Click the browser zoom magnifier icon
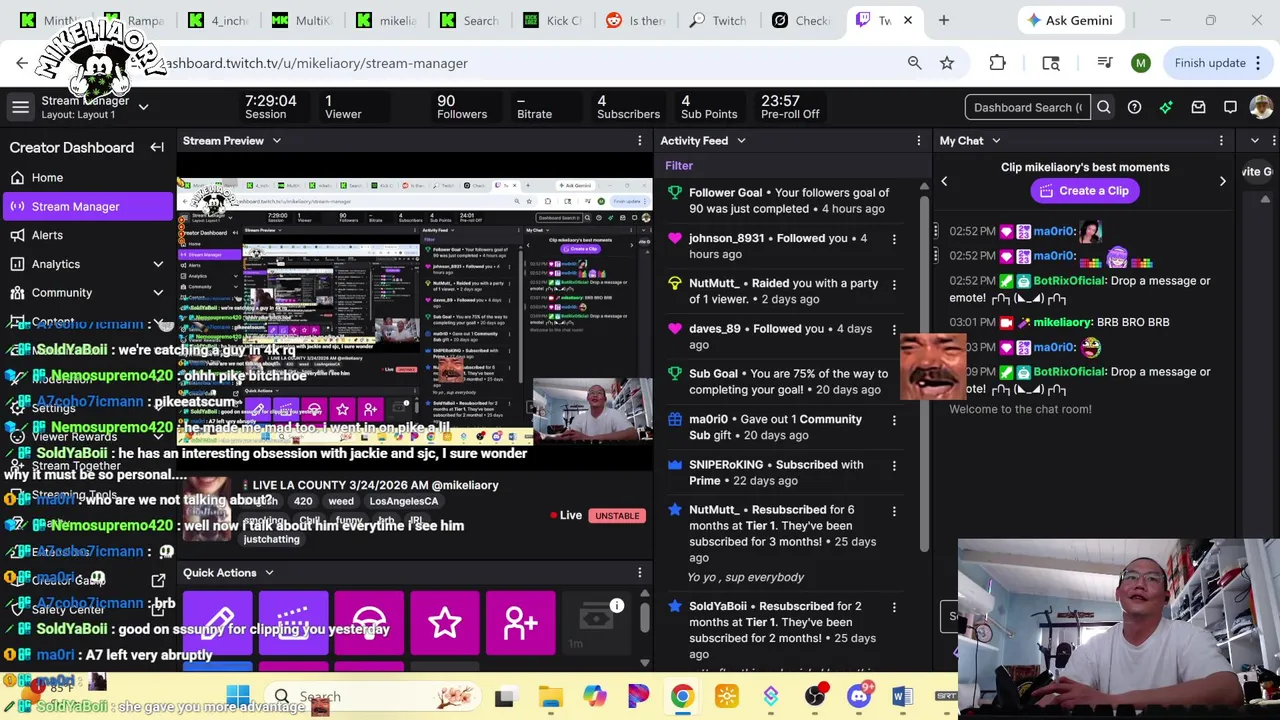 [x=914, y=63]
